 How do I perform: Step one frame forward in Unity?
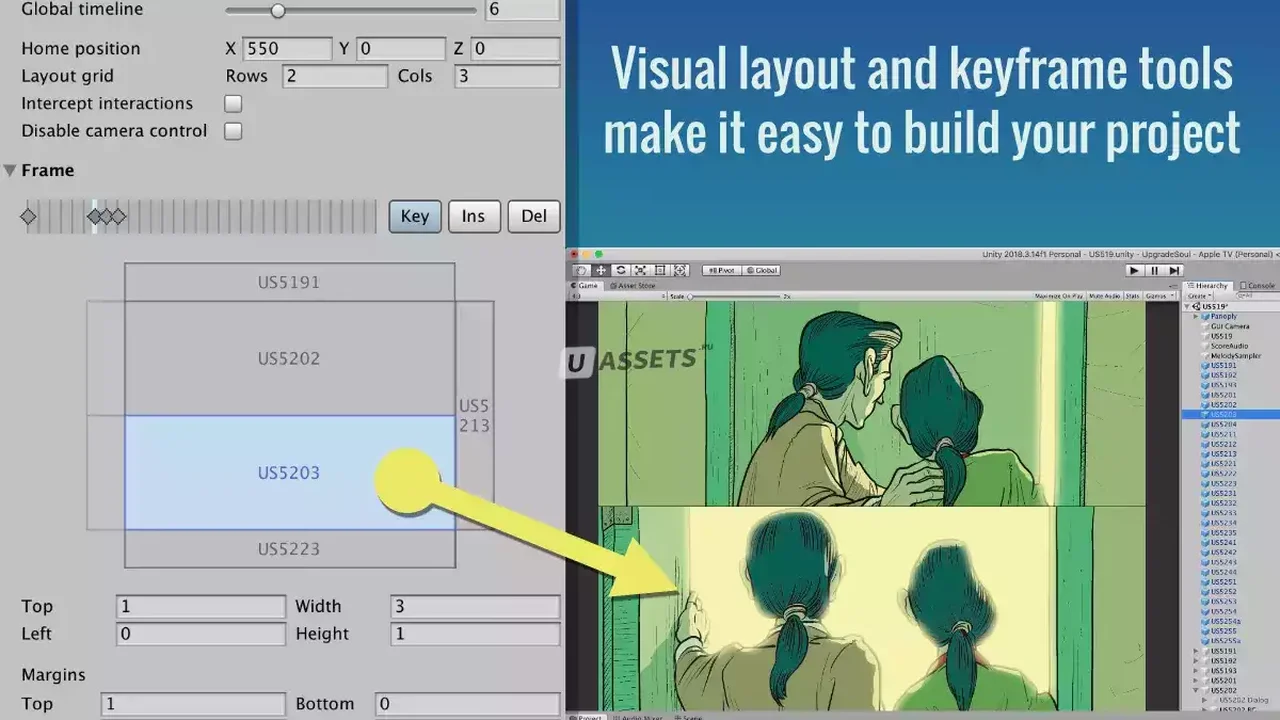(x=1175, y=270)
